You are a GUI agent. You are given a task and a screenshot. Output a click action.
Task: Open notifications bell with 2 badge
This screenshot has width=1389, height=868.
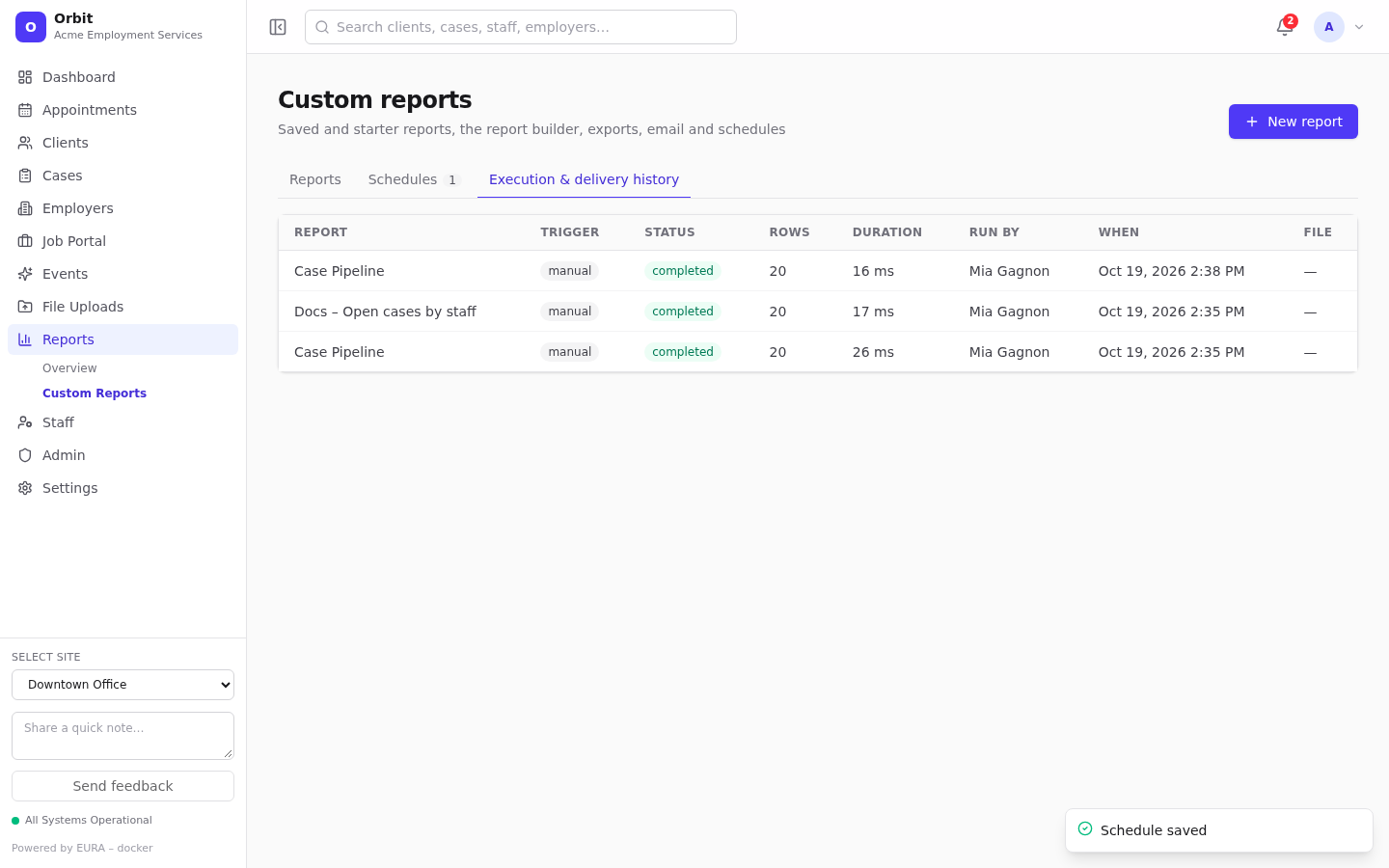tap(1285, 27)
